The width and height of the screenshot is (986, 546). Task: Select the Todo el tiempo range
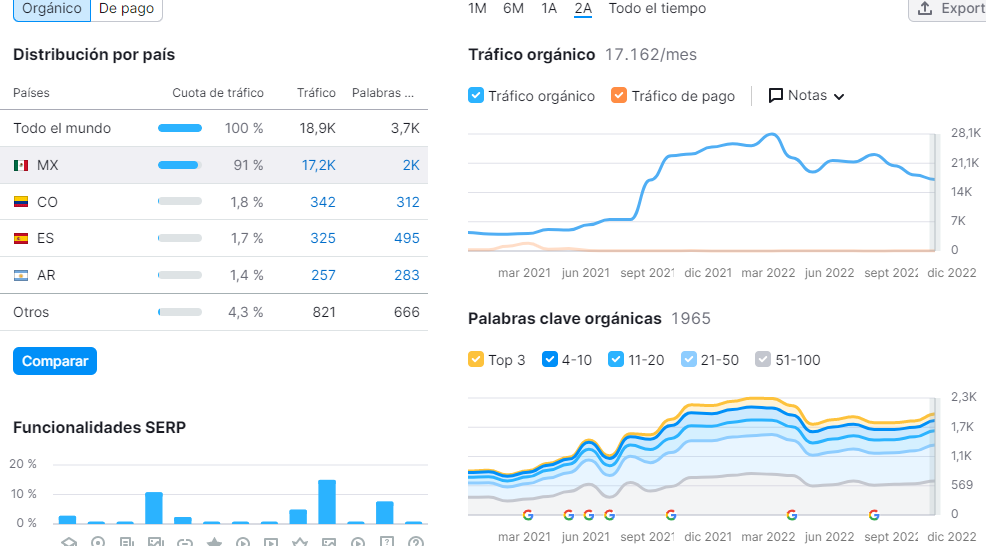pos(657,9)
